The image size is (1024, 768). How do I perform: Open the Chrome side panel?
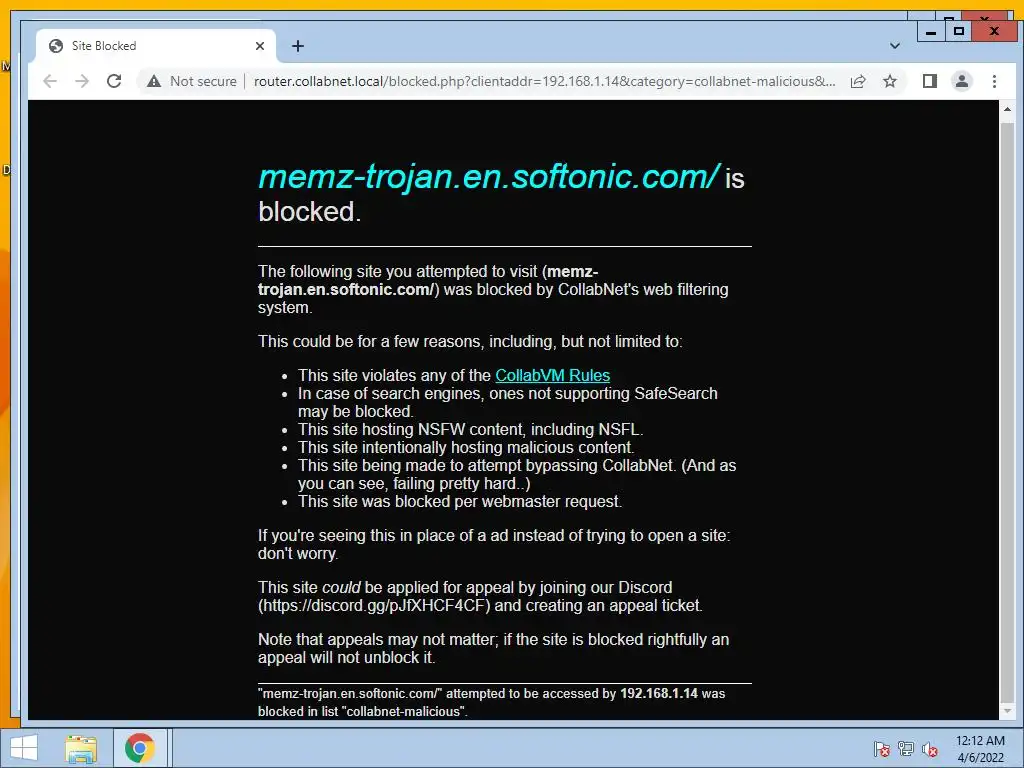click(929, 81)
